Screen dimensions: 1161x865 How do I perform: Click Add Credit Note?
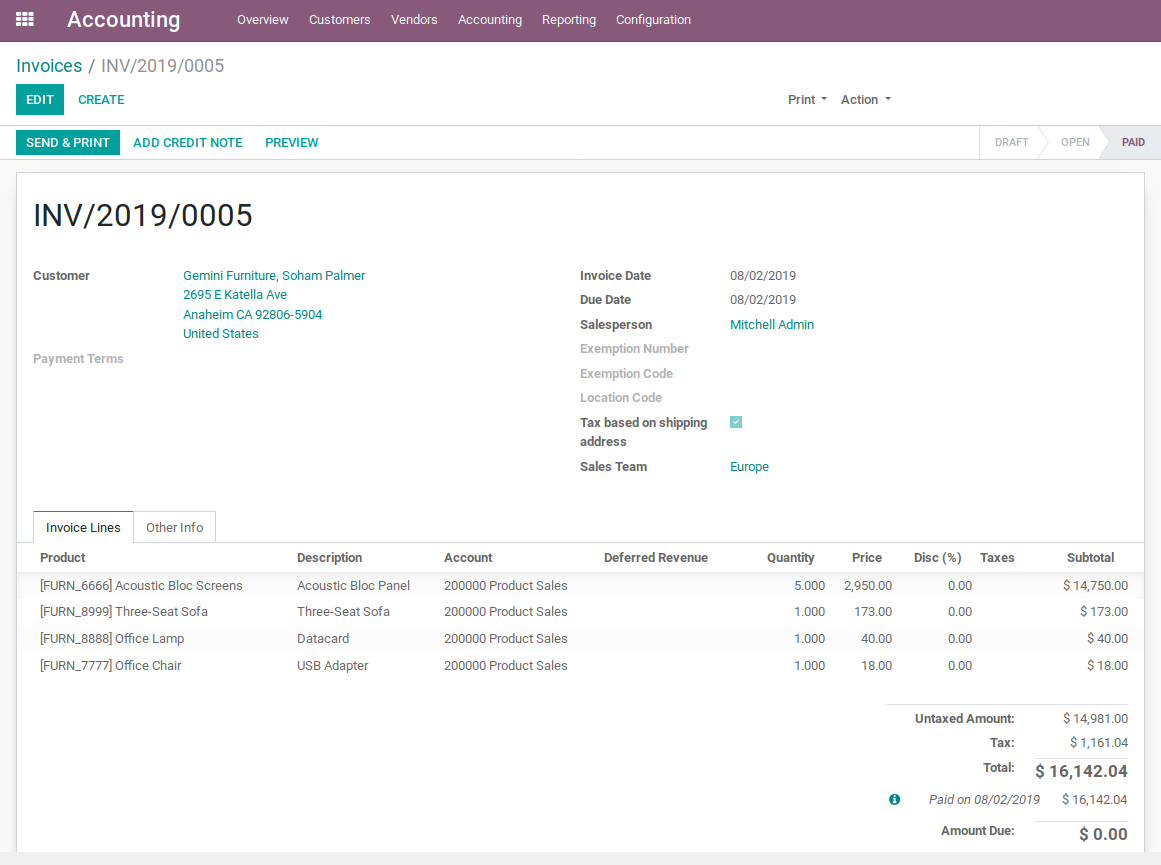click(x=188, y=143)
